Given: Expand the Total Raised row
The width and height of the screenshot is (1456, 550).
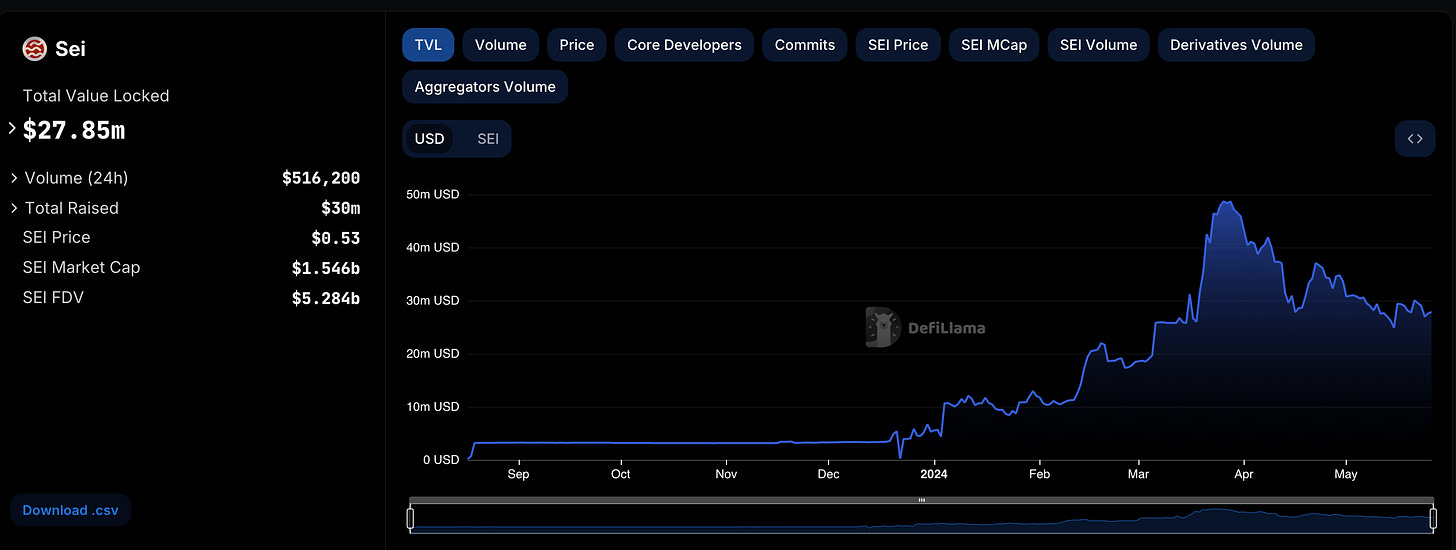Looking at the screenshot, I should point(14,208).
